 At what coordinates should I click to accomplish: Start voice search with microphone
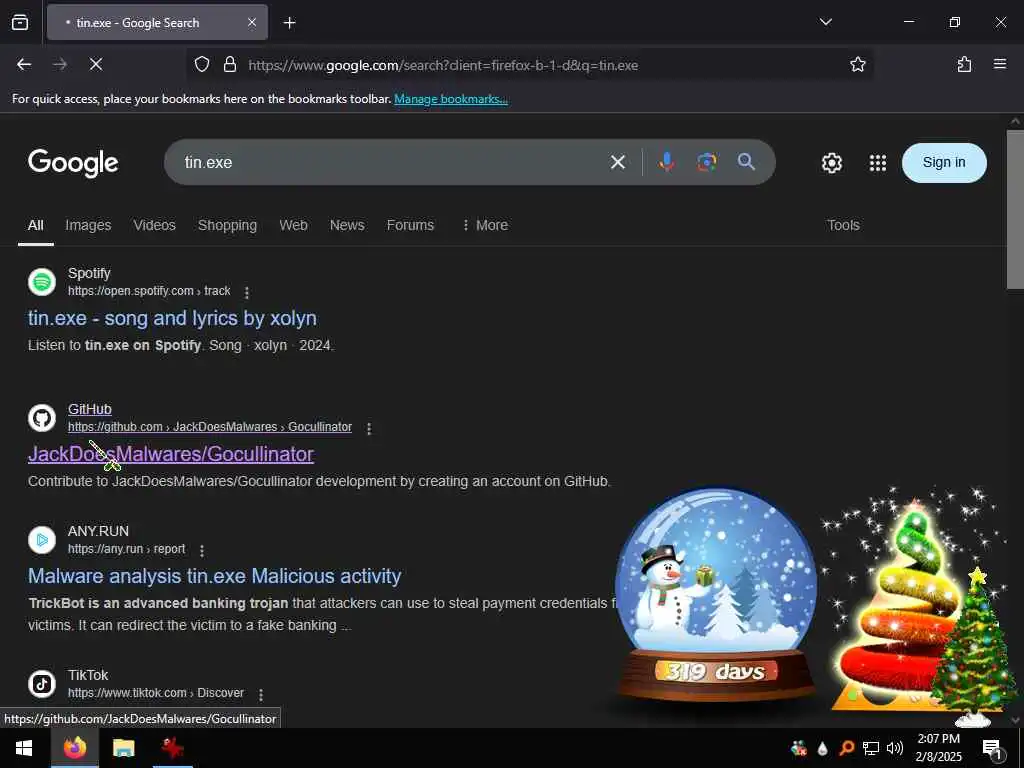667,162
